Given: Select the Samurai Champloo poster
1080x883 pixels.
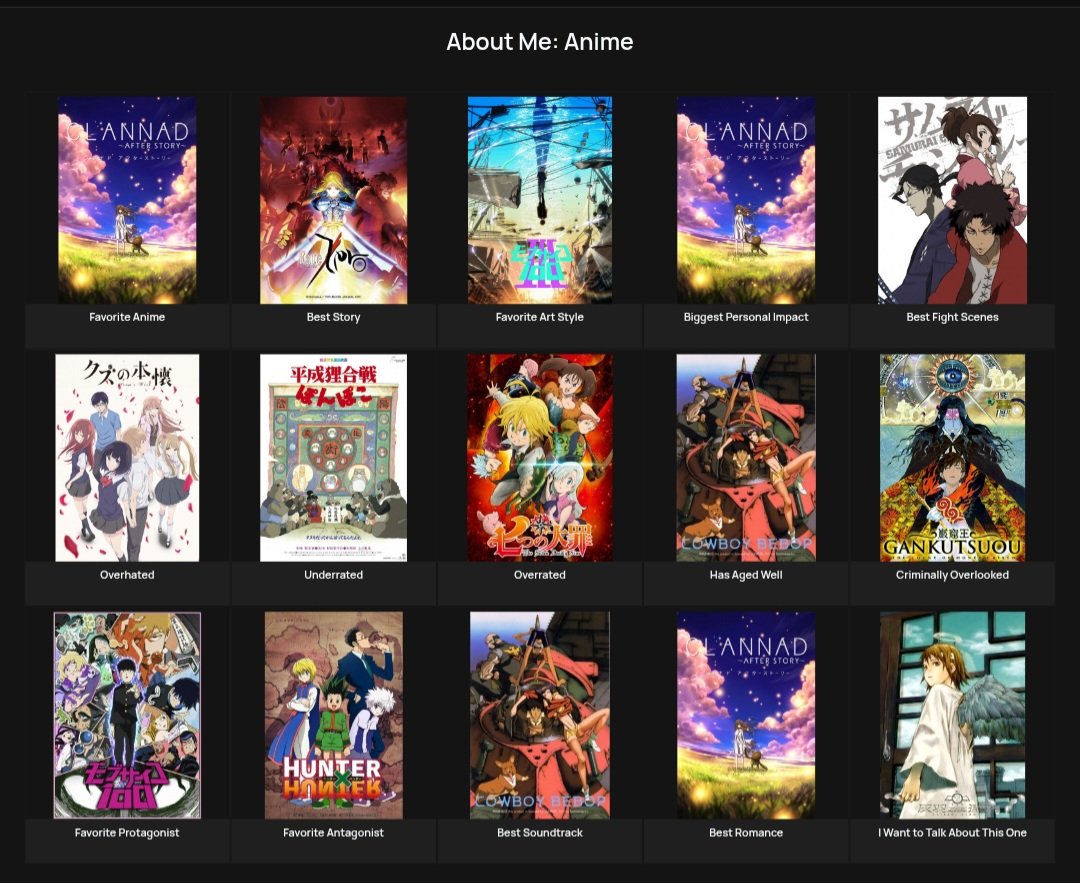Looking at the screenshot, I should pyautogui.click(x=953, y=200).
